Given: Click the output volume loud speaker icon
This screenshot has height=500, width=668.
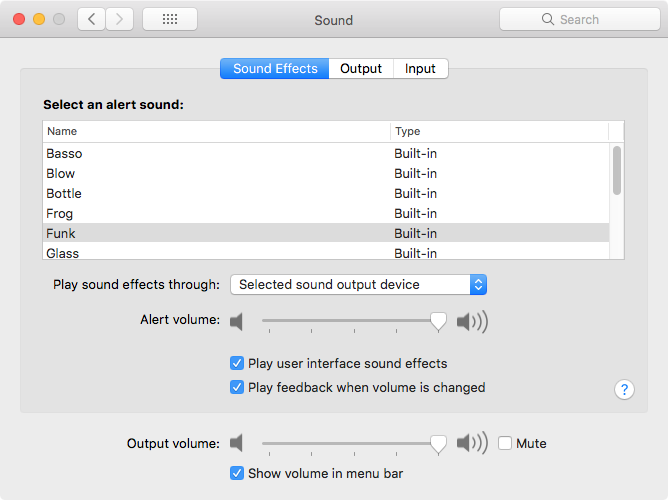Looking at the screenshot, I should coord(472,443).
